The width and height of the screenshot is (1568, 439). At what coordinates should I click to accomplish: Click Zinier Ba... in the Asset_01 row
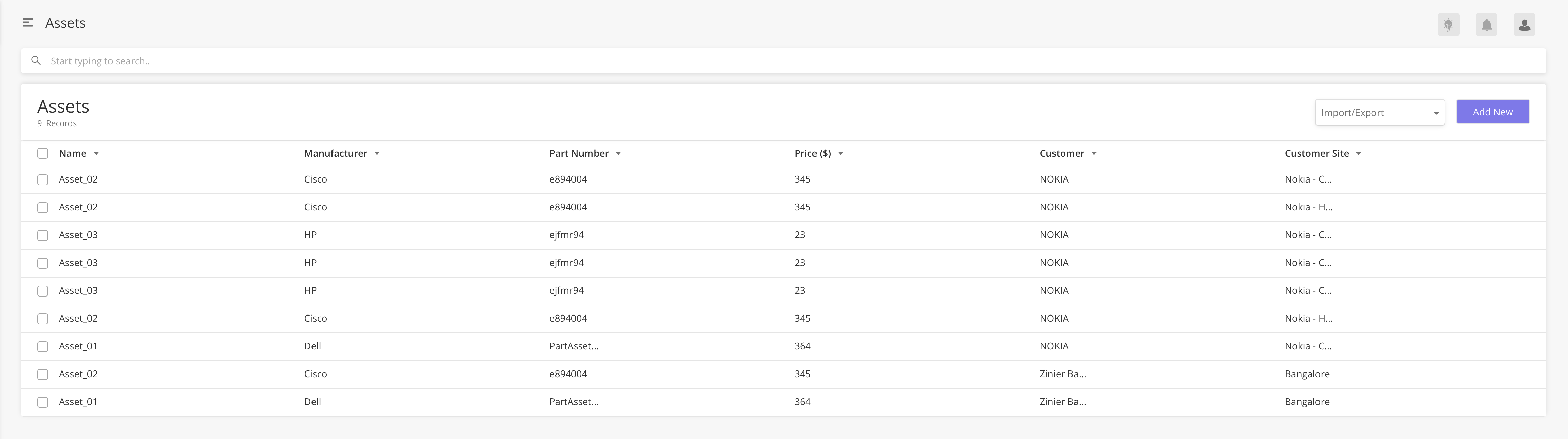click(1063, 402)
